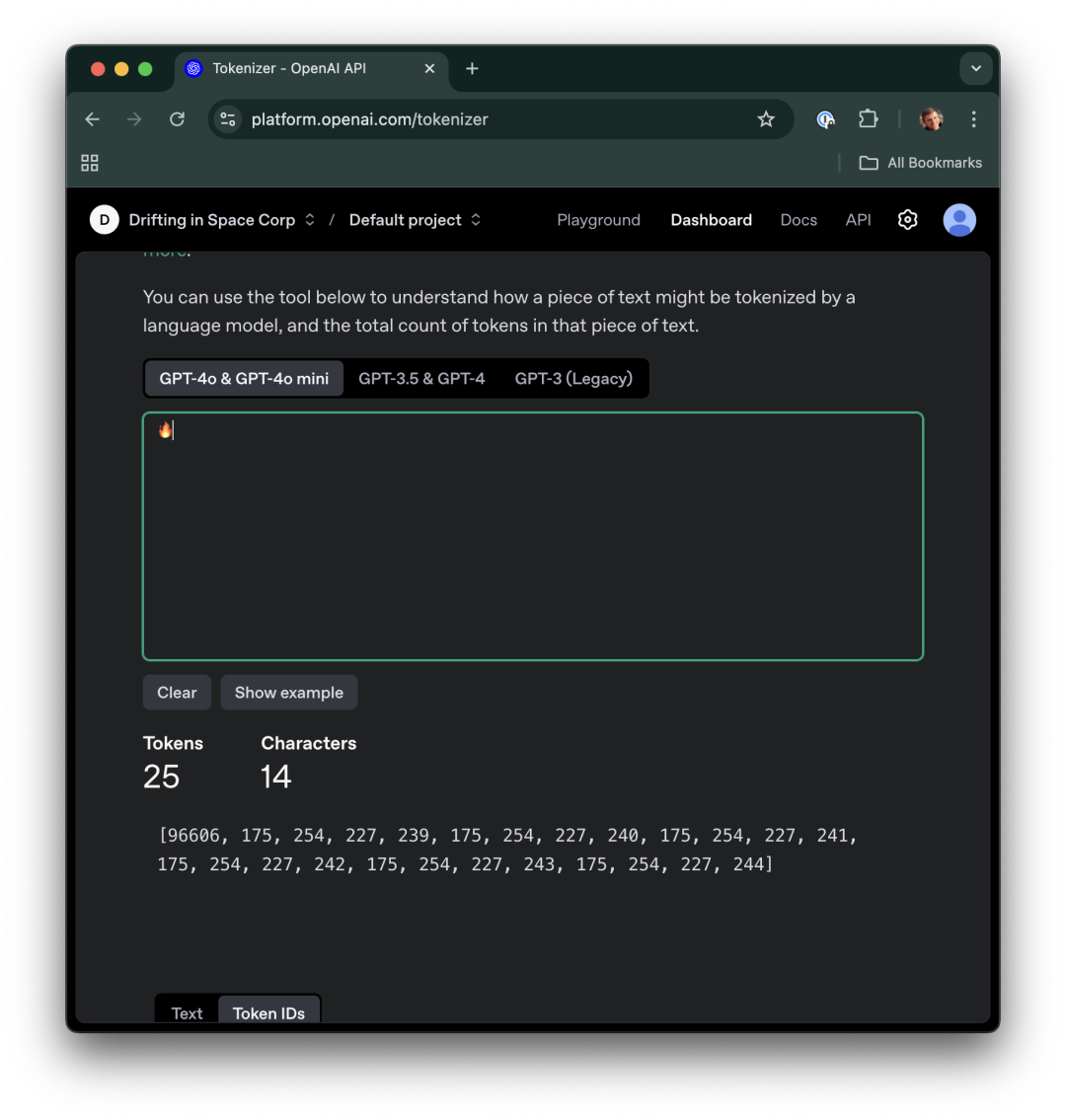Open the Drifting in Space Corp switcher

pos(221,220)
